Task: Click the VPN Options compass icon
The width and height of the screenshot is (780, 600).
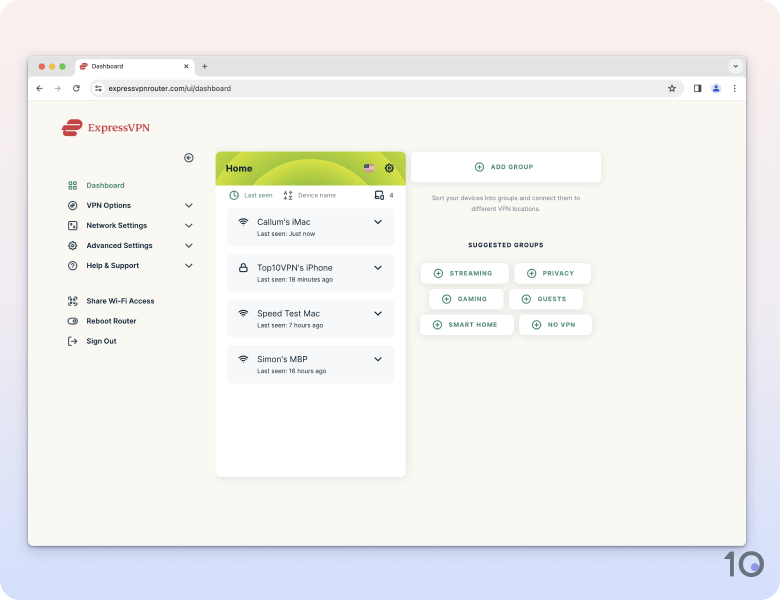Action: click(73, 205)
